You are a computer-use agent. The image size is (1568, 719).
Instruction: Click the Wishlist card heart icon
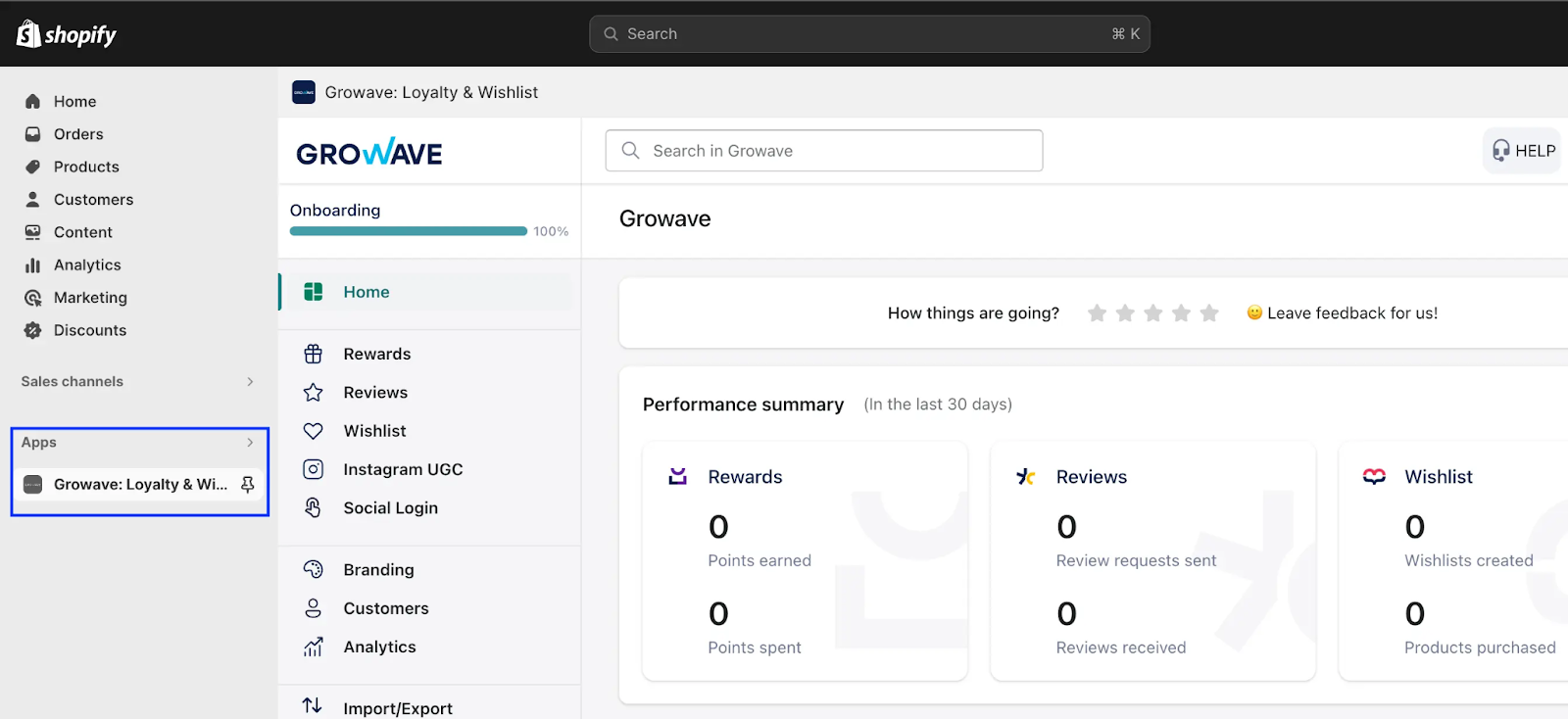point(1374,476)
